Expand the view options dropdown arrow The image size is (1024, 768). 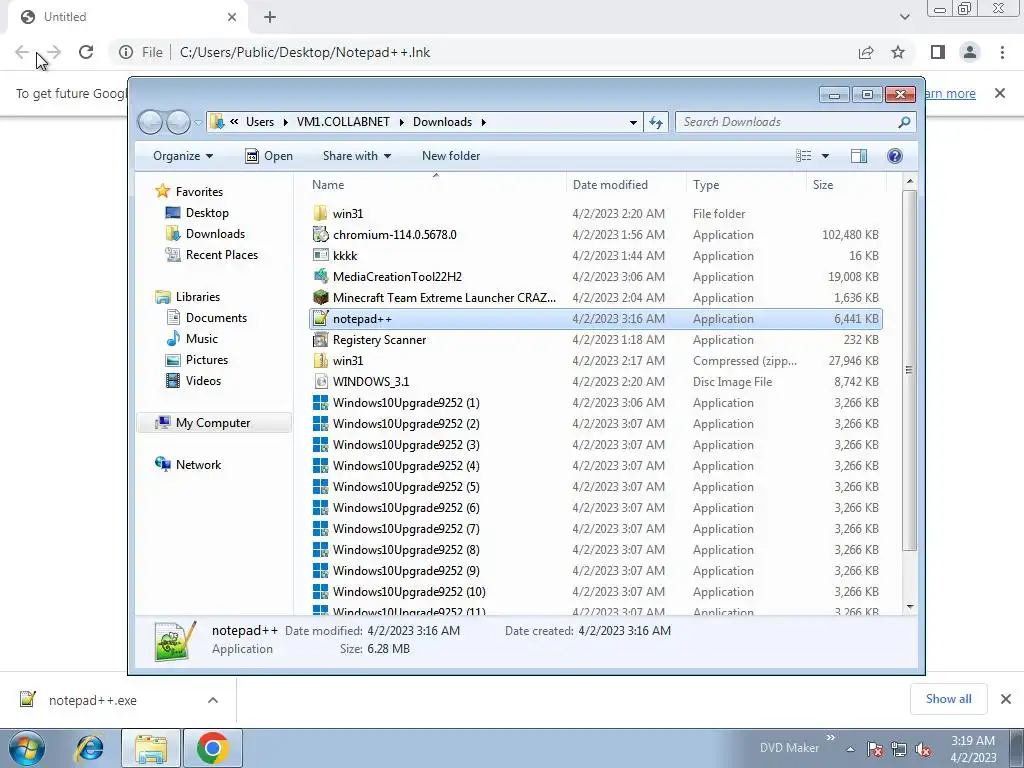coord(825,155)
